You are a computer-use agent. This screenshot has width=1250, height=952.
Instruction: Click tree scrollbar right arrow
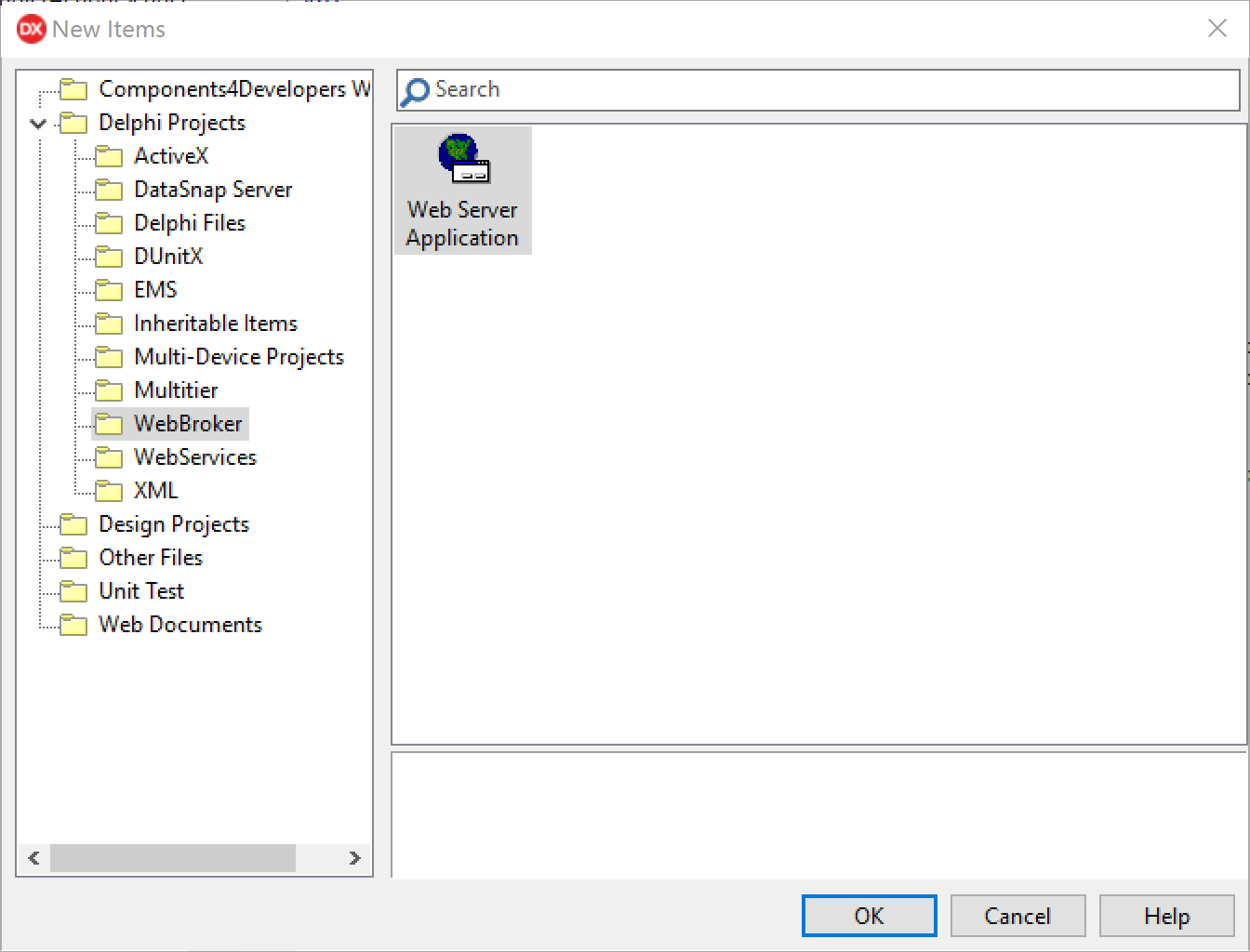354,858
